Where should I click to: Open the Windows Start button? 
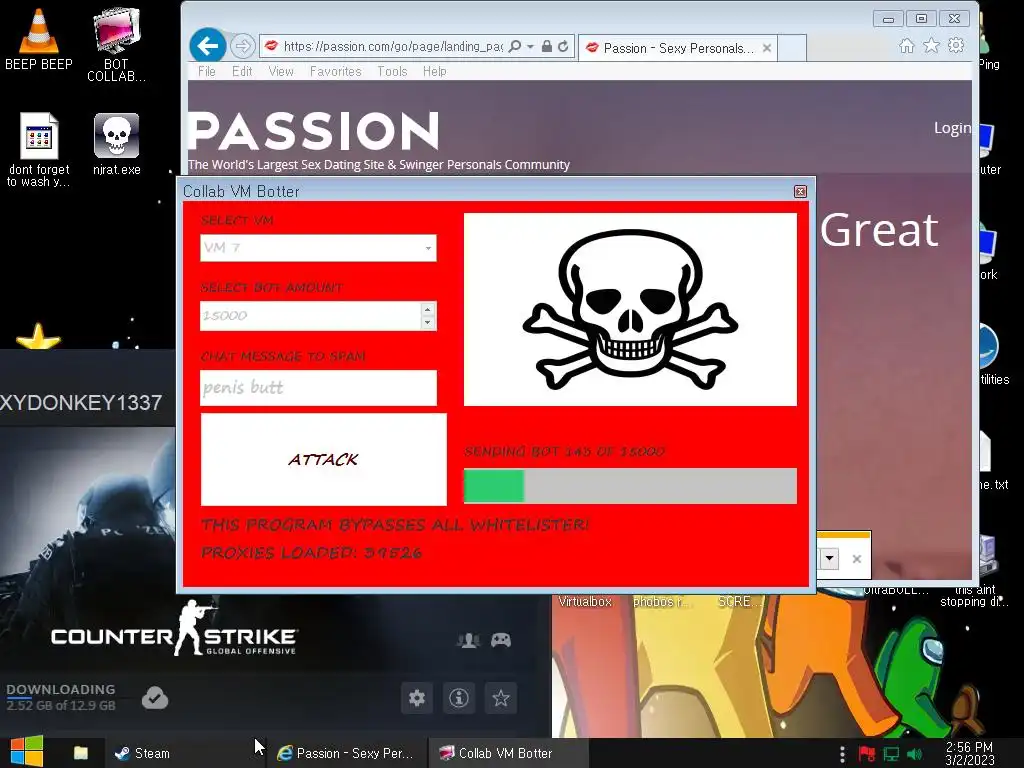[27, 752]
